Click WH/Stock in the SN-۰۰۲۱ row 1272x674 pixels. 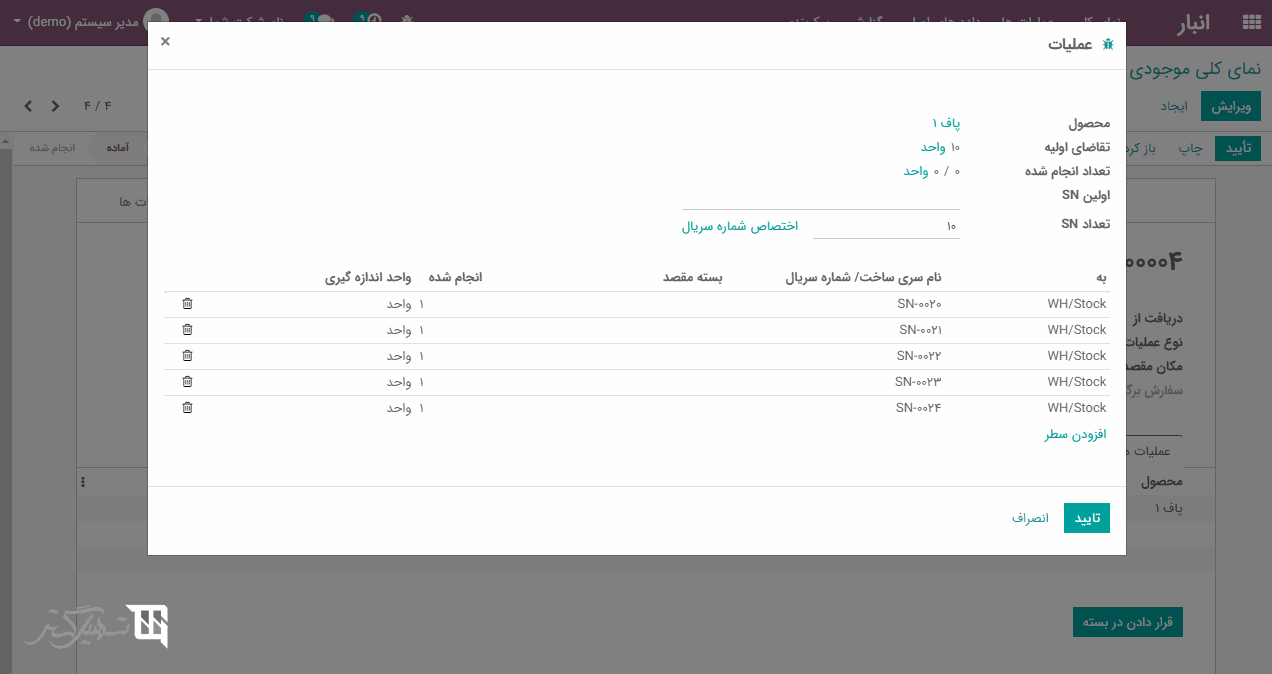[x=1077, y=330]
